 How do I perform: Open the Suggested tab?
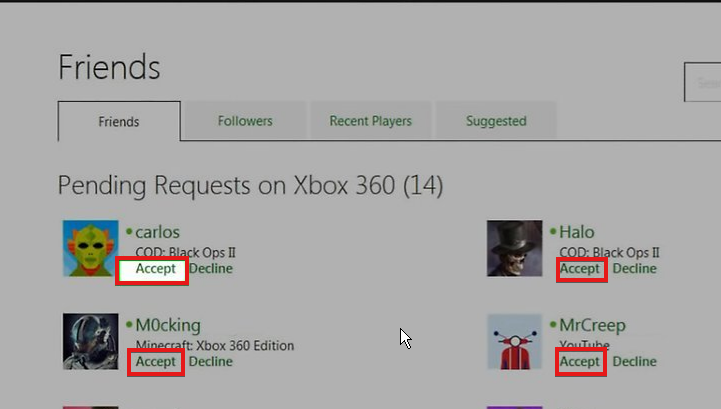496,121
